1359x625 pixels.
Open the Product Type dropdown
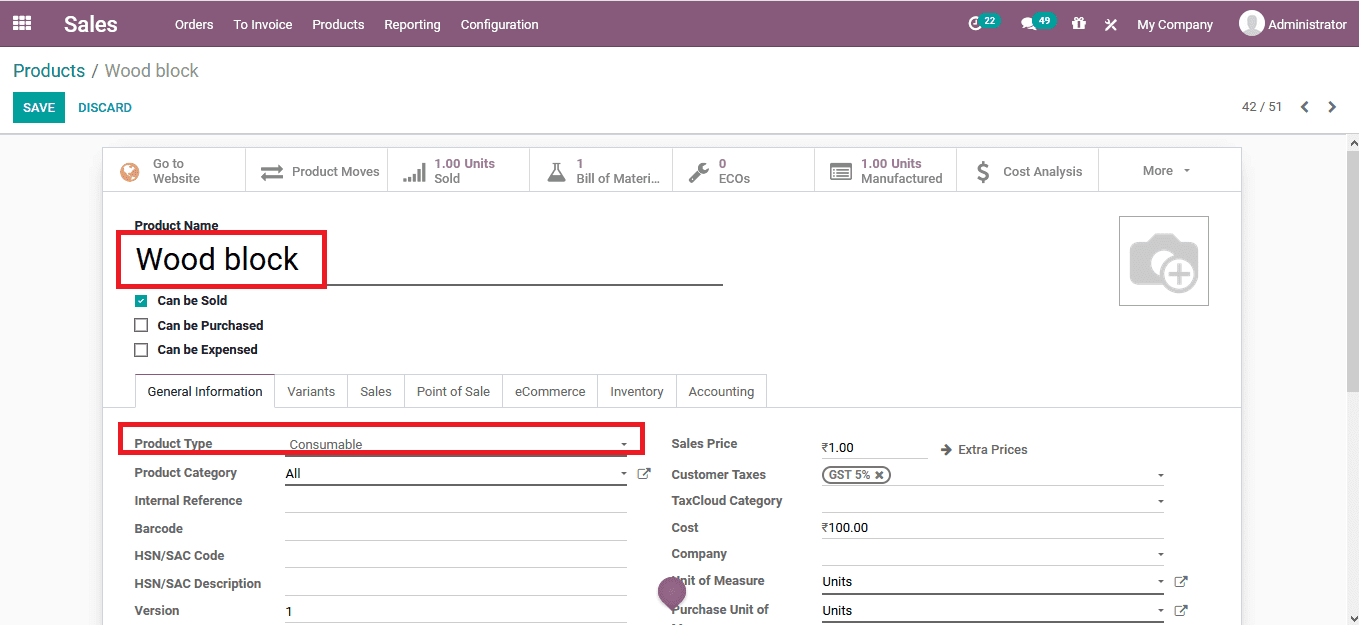tap(458, 444)
